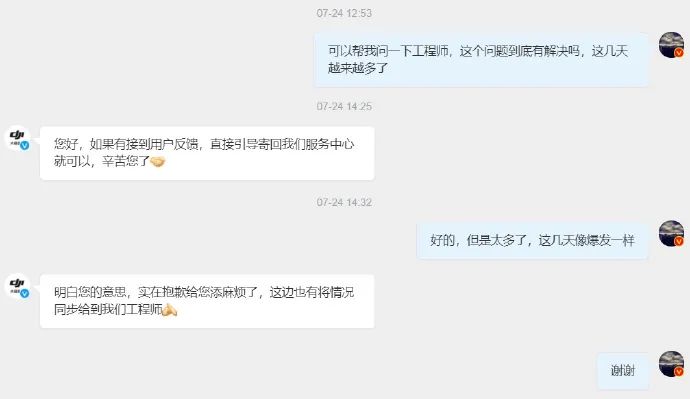Viewport: 690px width, 399px height.
Task: Open the user avatar beside the 工程师 question message
Action: point(671,44)
